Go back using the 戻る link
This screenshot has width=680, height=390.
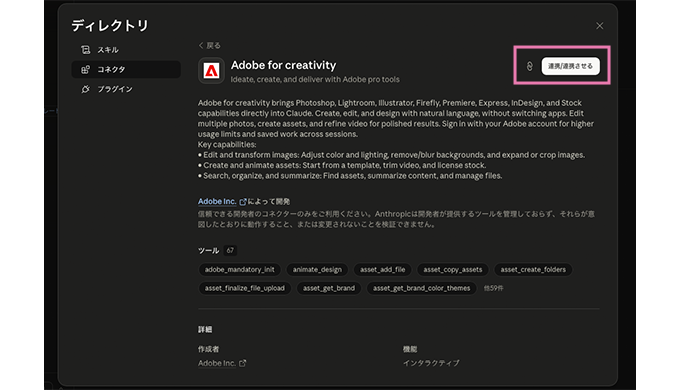pyautogui.click(x=209, y=46)
